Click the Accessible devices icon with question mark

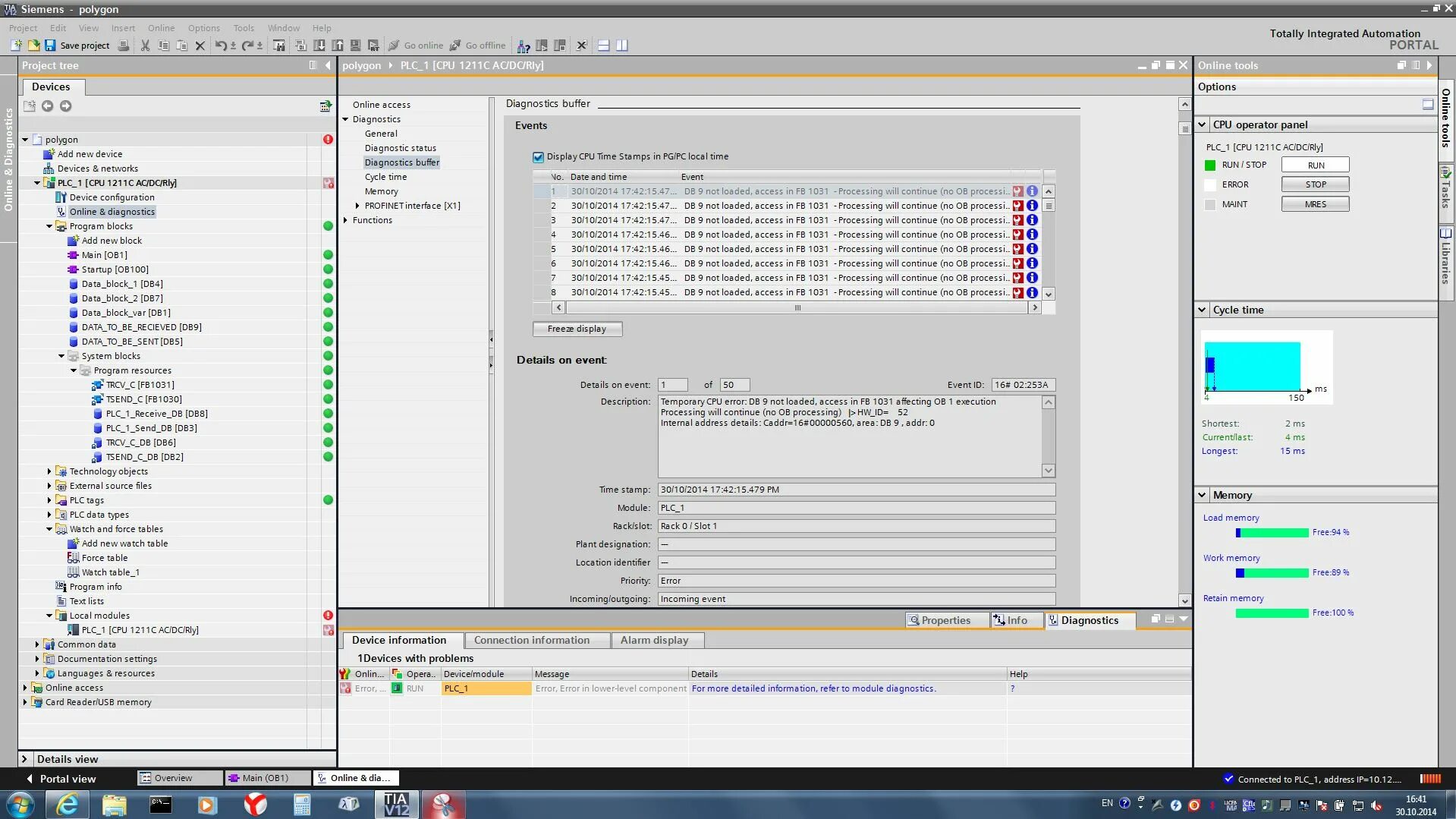[x=524, y=46]
